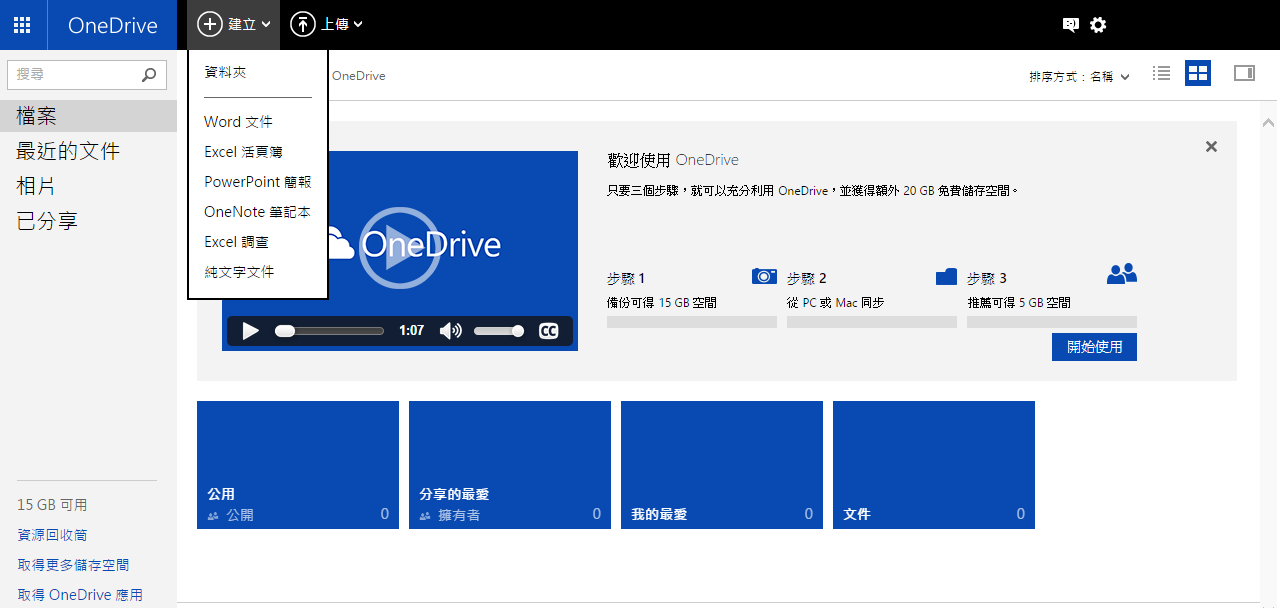
Task: Click the search magnifier icon
Action: [149, 74]
